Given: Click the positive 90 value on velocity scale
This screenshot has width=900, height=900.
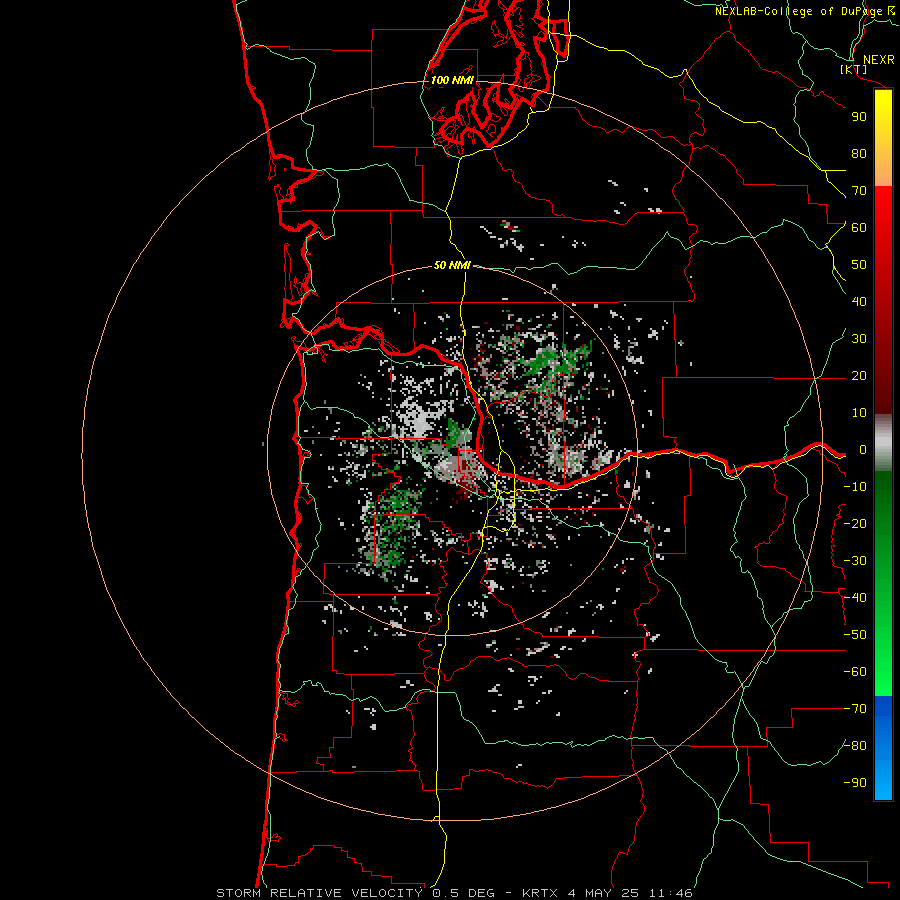Looking at the screenshot, I should coord(859,117).
